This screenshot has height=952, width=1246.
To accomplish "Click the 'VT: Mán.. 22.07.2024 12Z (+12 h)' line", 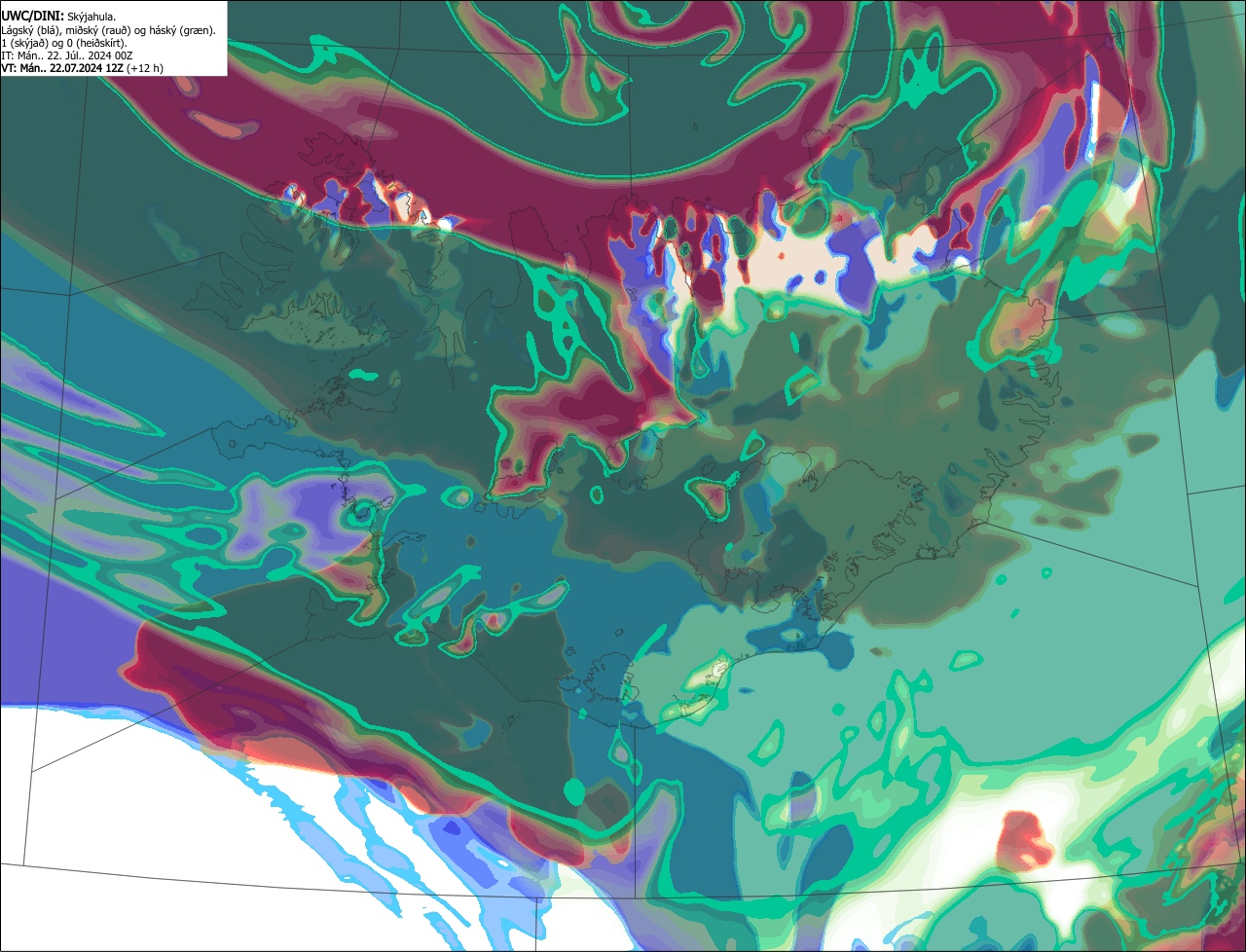I will pyautogui.click(x=82, y=68).
